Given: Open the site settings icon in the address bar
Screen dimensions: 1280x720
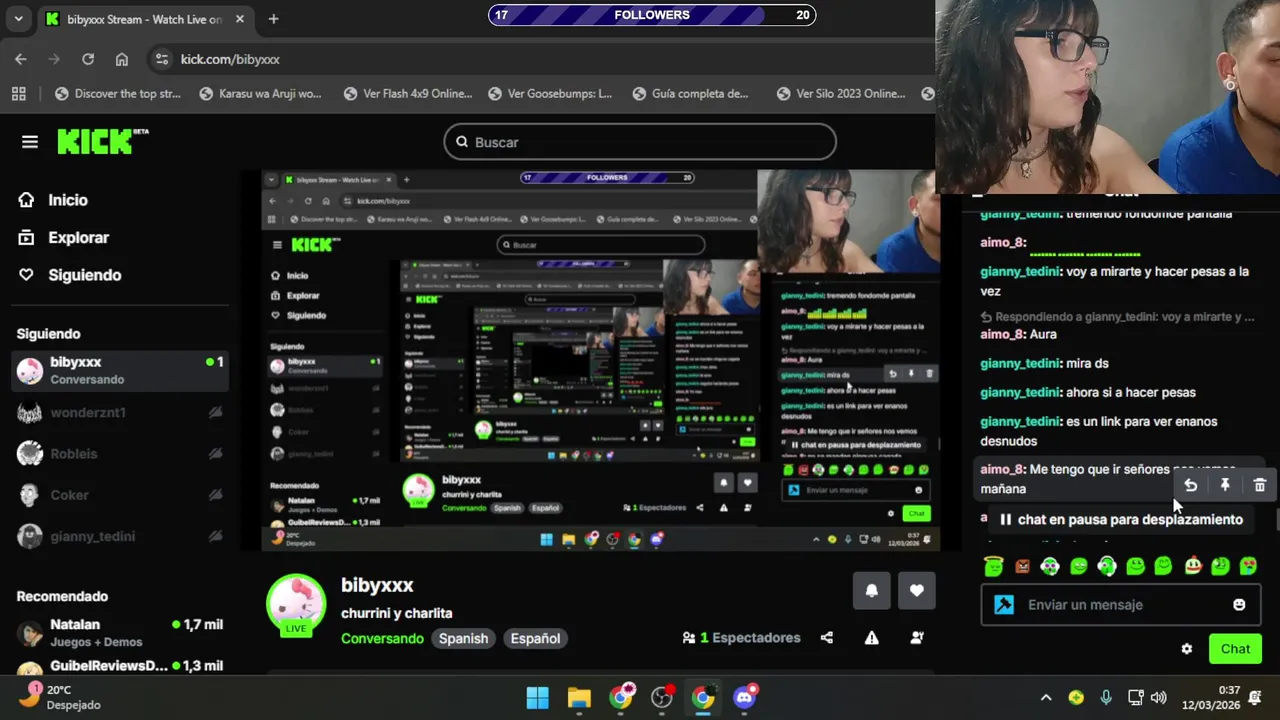Looking at the screenshot, I should pyautogui.click(x=162, y=59).
